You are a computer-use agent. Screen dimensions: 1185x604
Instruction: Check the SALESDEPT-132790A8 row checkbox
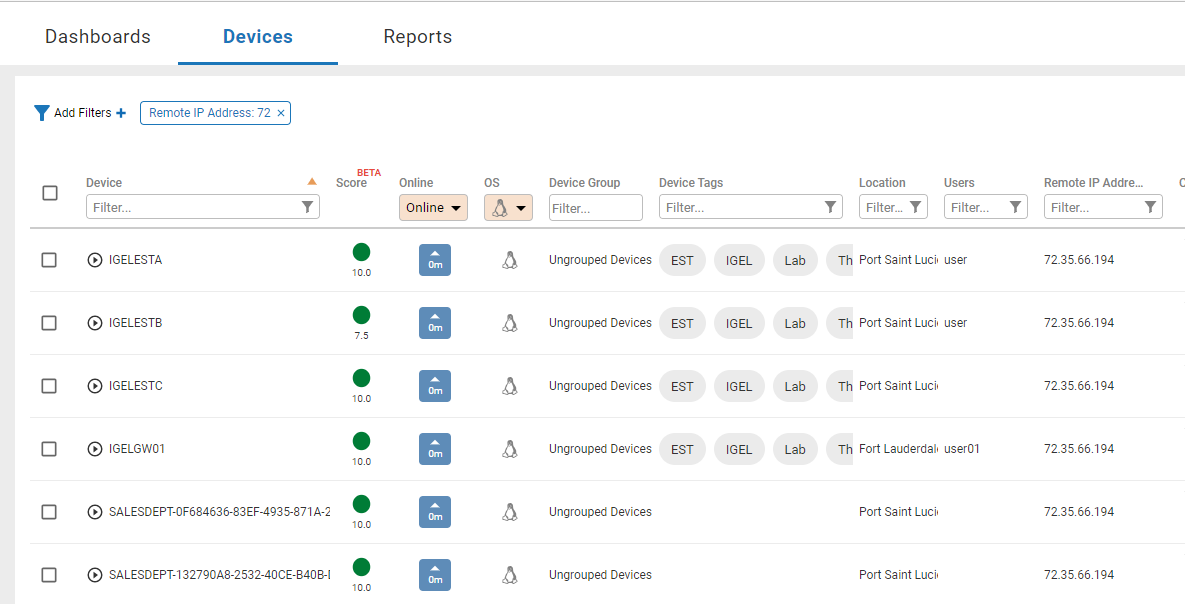pyautogui.click(x=49, y=575)
